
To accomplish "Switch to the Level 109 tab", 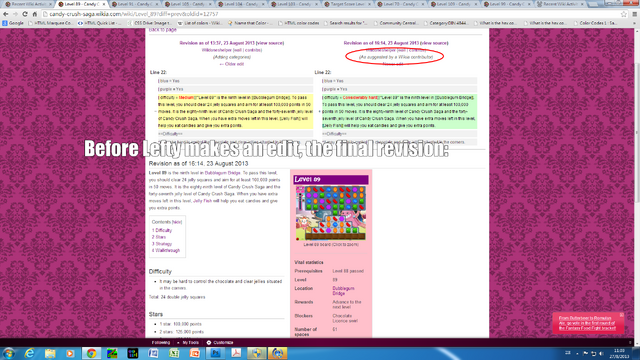I will tap(453, 4).
